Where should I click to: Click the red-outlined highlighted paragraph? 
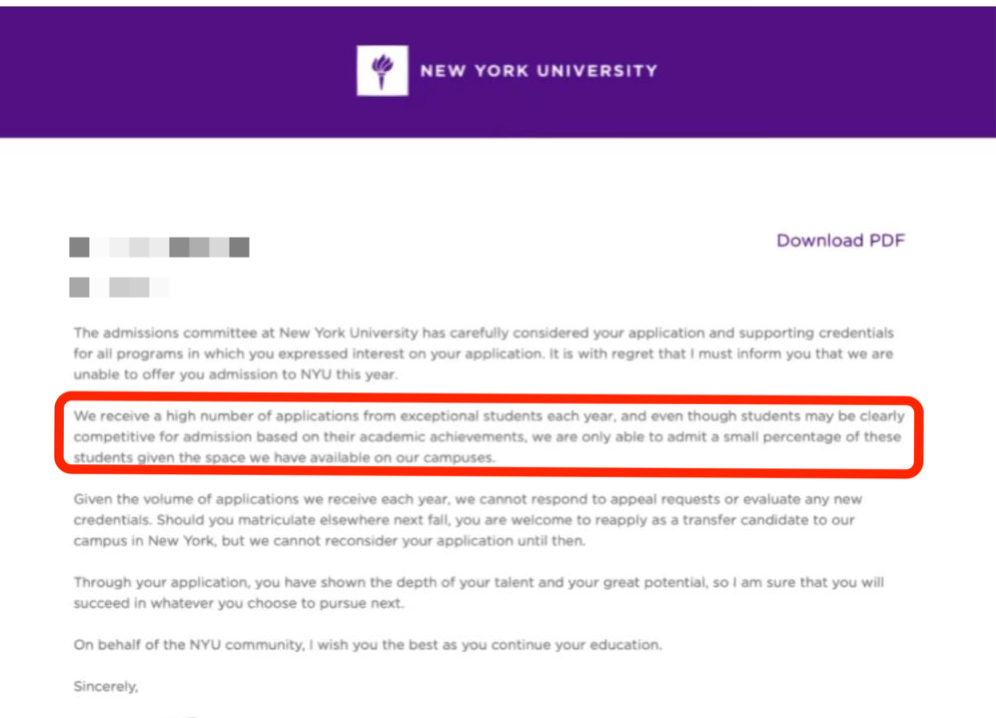point(488,436)
